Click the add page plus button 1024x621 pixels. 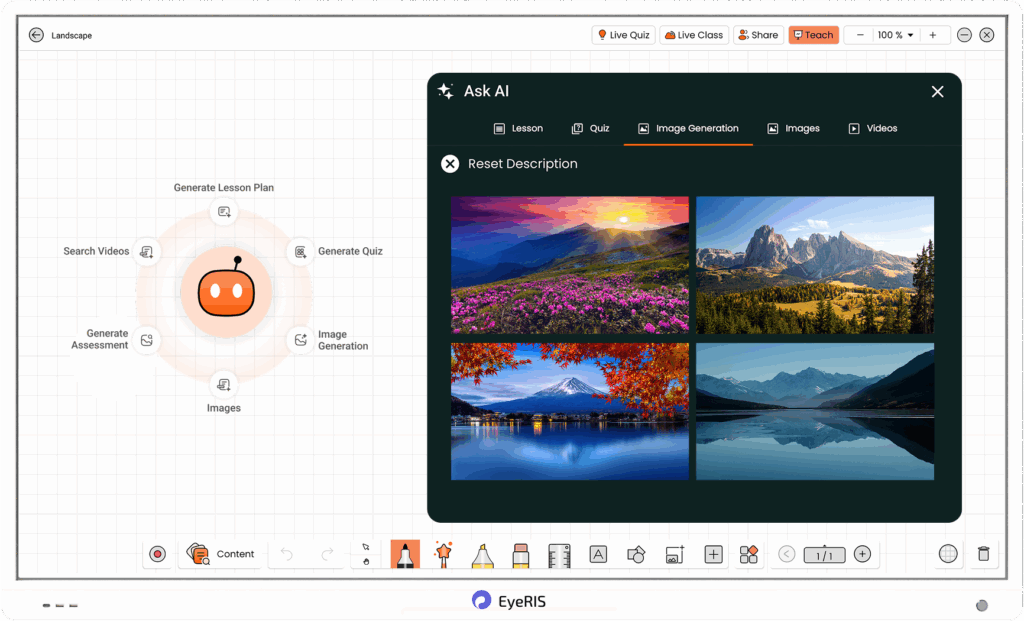(862, 554)
